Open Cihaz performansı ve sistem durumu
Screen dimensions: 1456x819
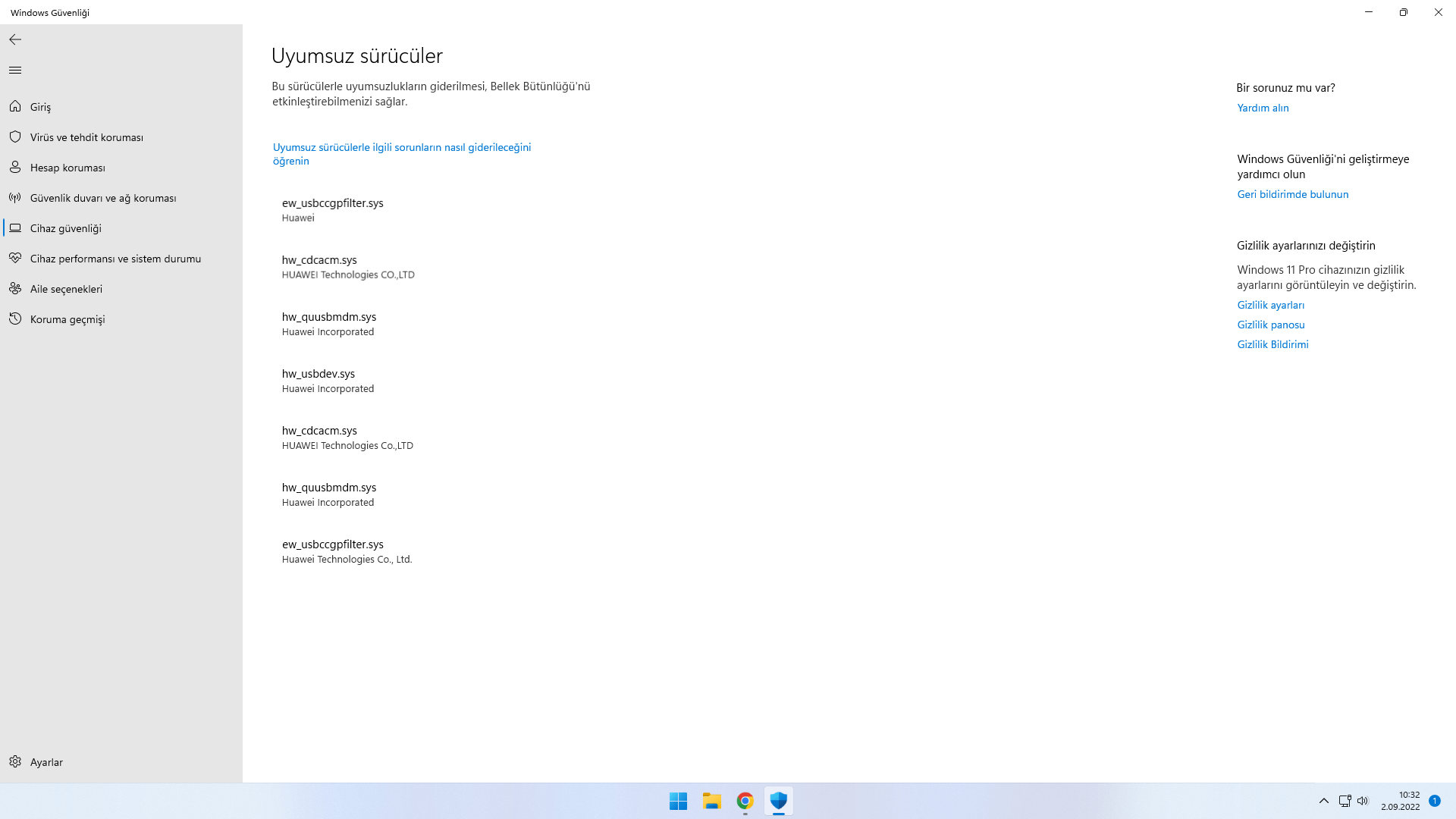tap(121, 259)
